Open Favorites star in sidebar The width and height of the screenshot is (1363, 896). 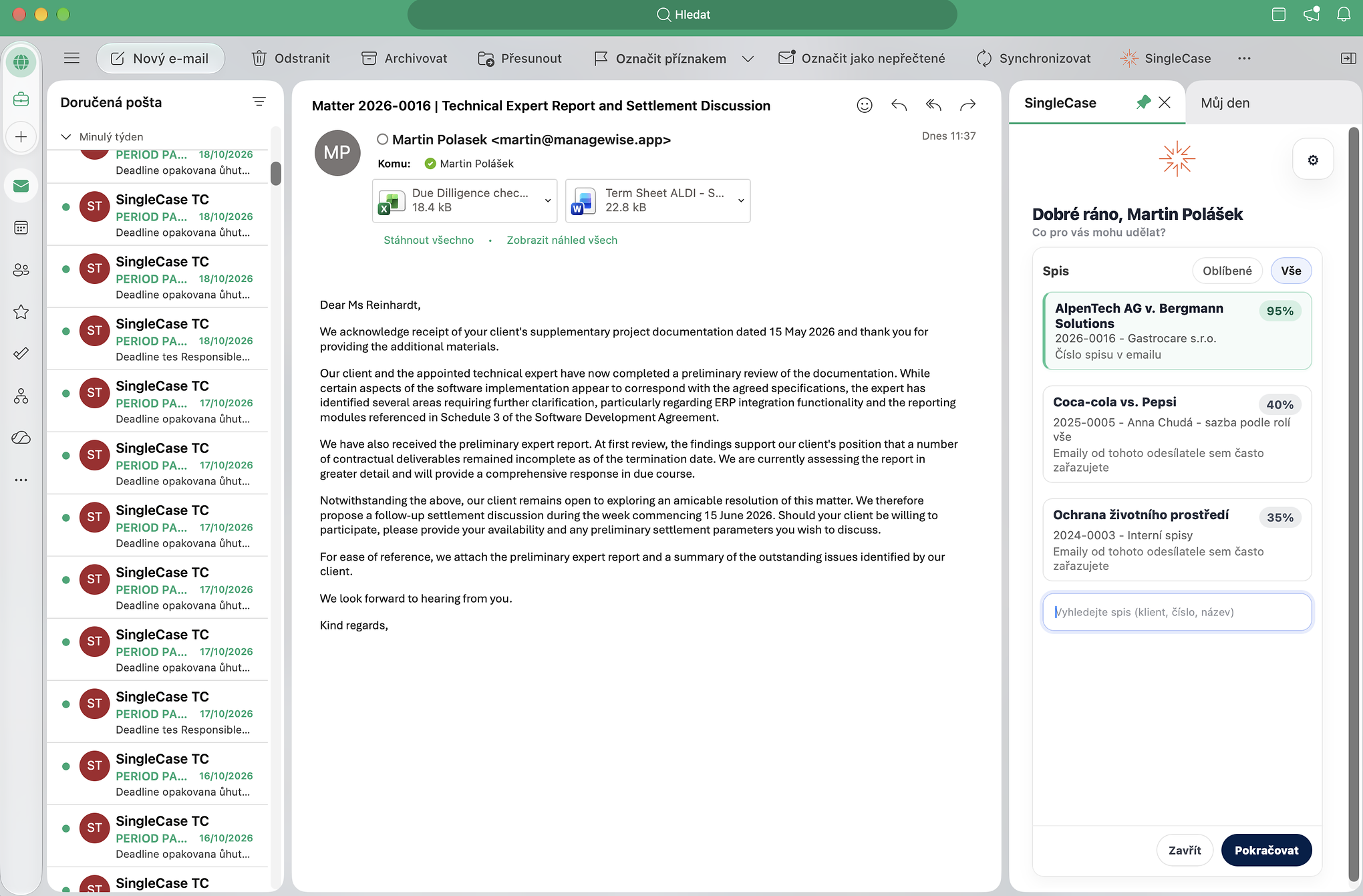(21, 312)
